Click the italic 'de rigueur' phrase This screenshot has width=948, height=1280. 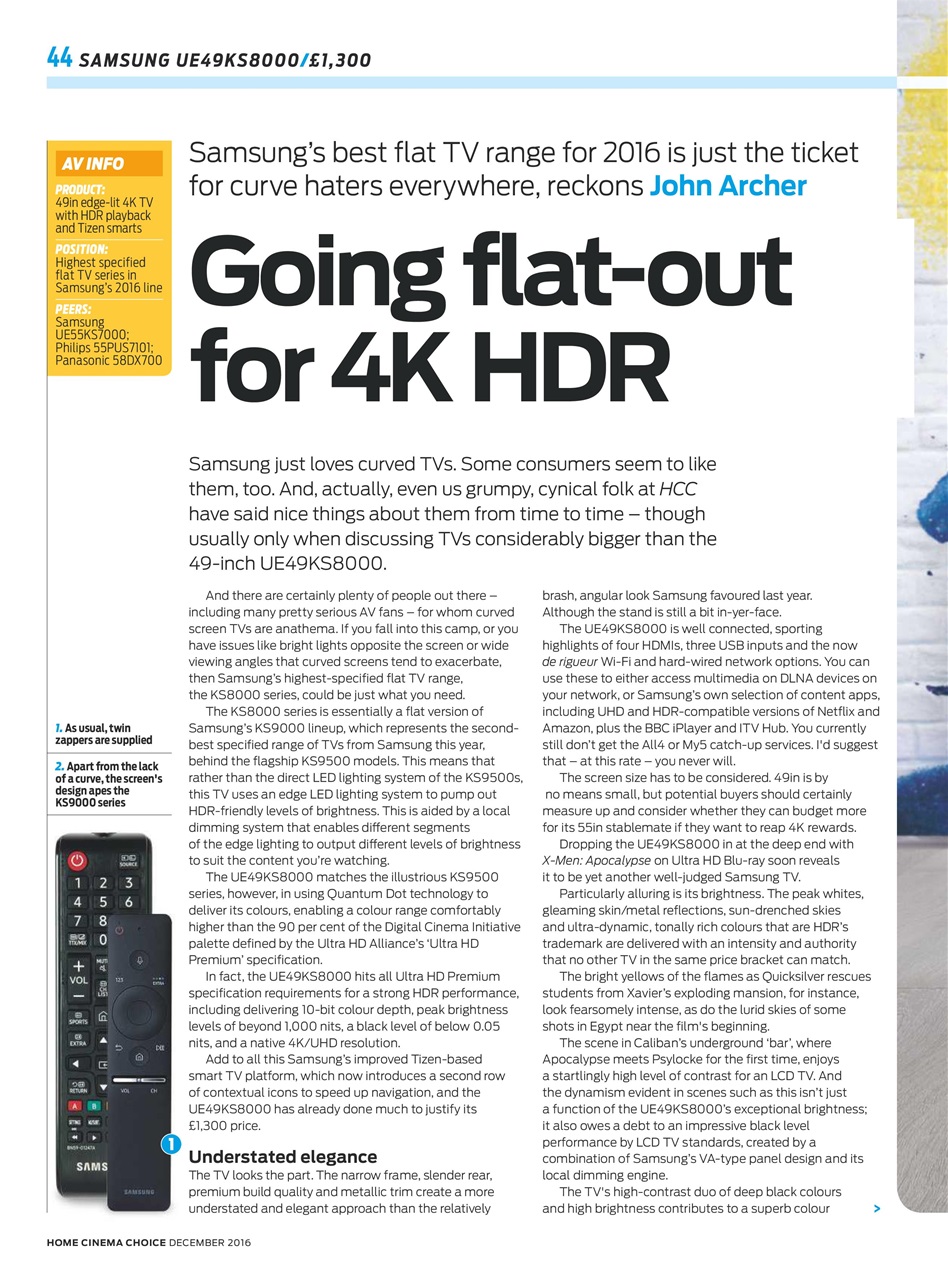click(572, 662)
